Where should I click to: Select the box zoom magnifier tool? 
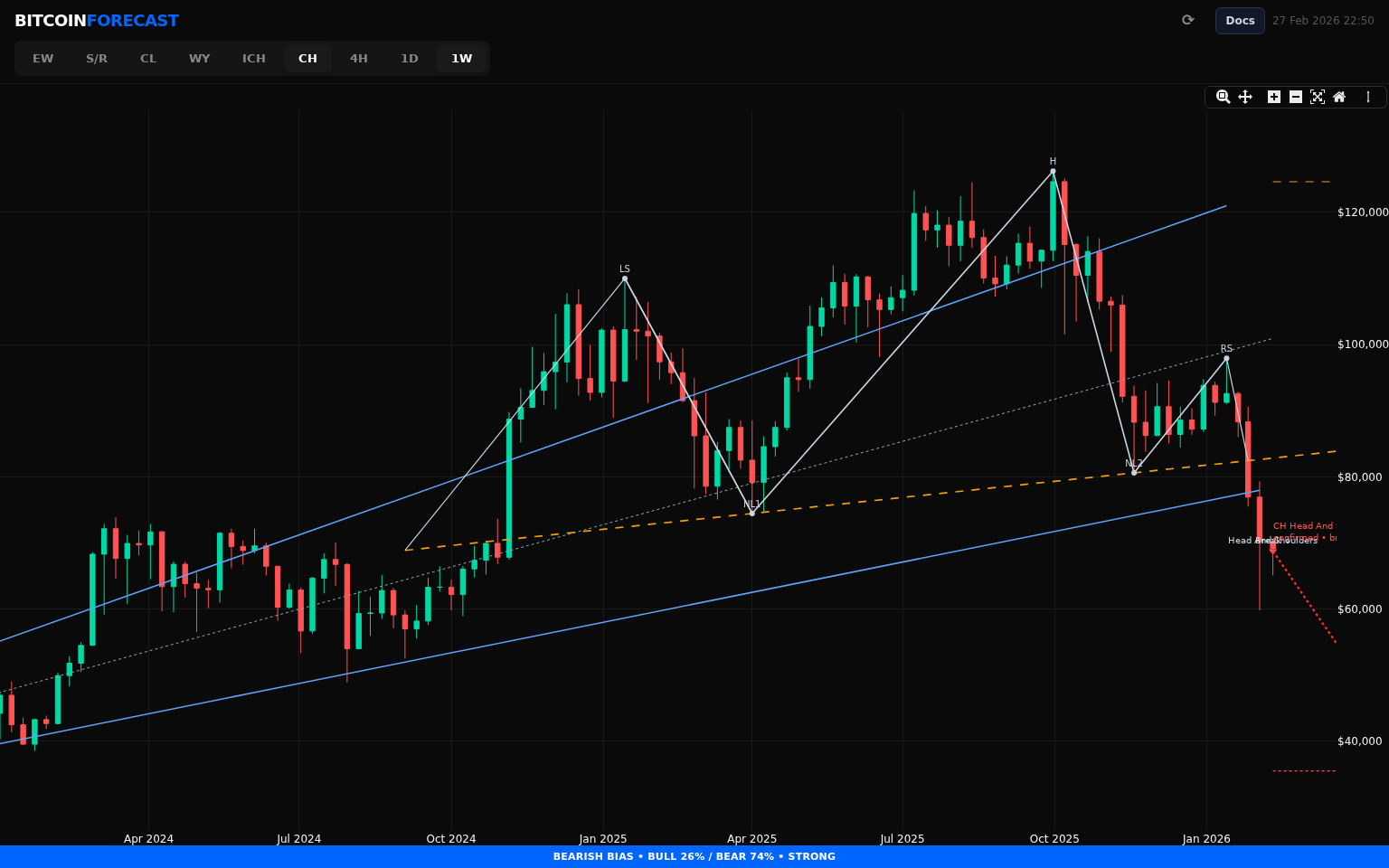pos(1223,97)
